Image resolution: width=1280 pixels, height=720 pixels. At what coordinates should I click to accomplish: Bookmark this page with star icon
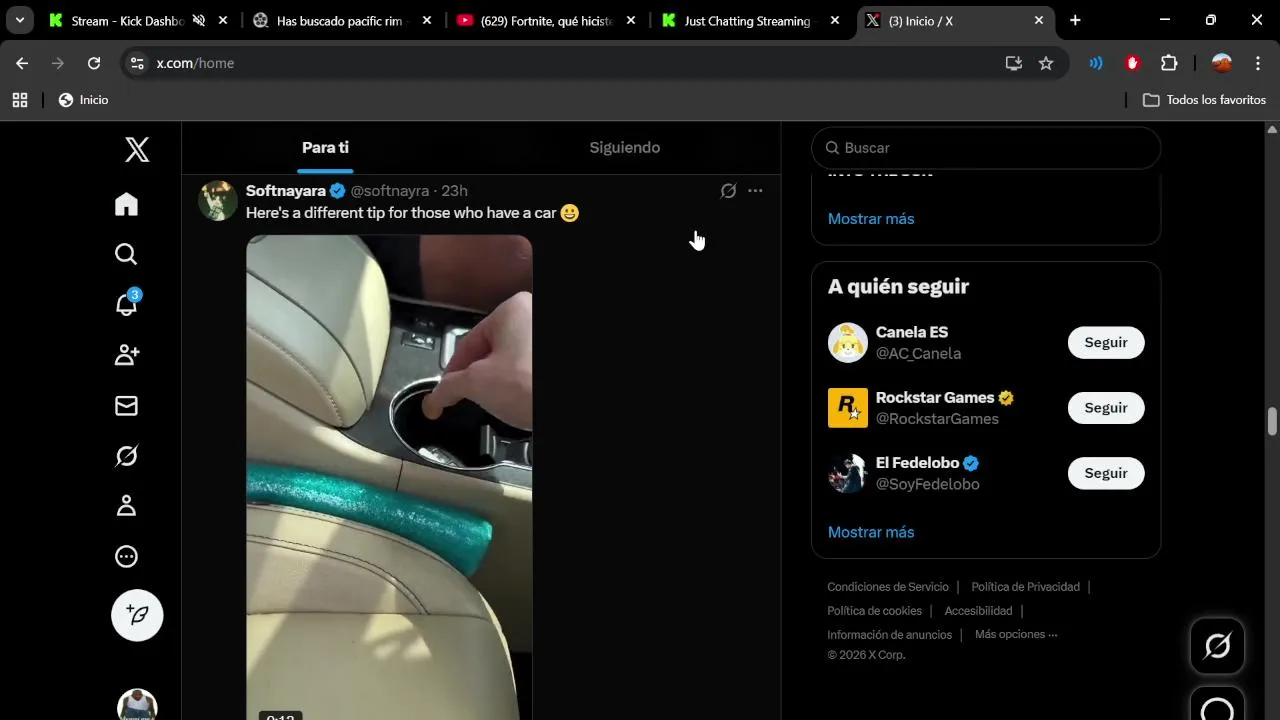click(1046, 63)
